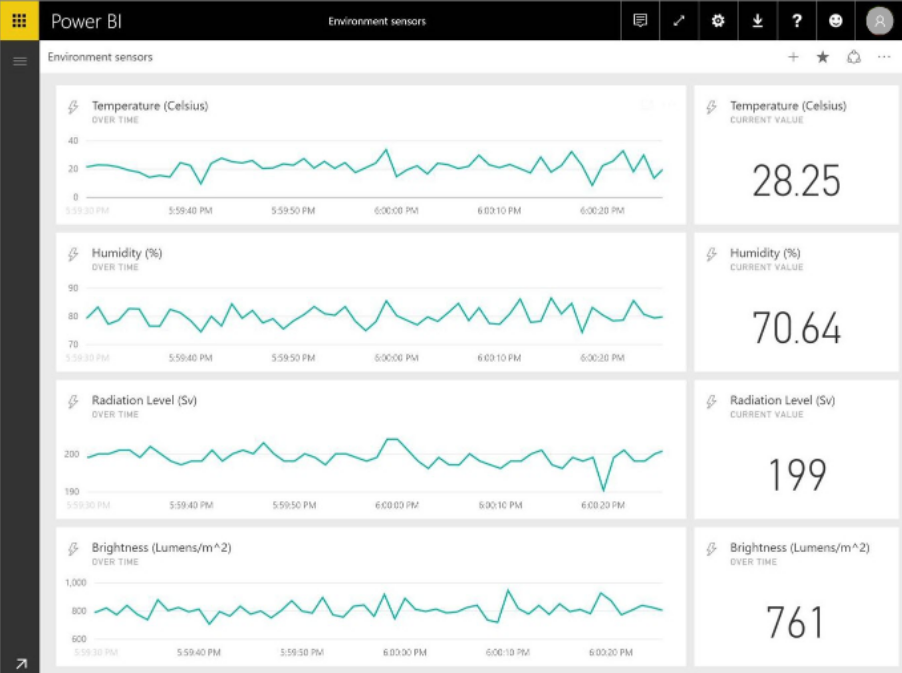Click the Power BI logo text
This screenshot has height=673, width=902.
pos(86,21)
